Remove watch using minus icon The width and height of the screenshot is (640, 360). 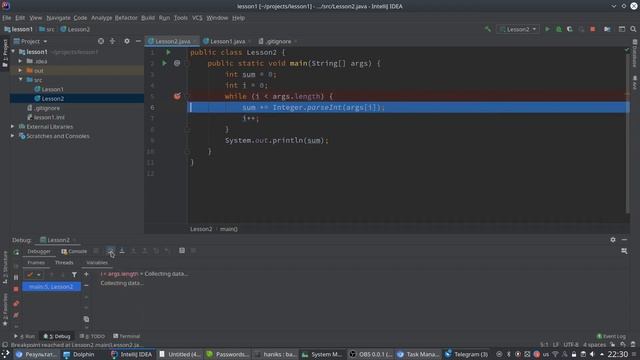pos(86,286)
